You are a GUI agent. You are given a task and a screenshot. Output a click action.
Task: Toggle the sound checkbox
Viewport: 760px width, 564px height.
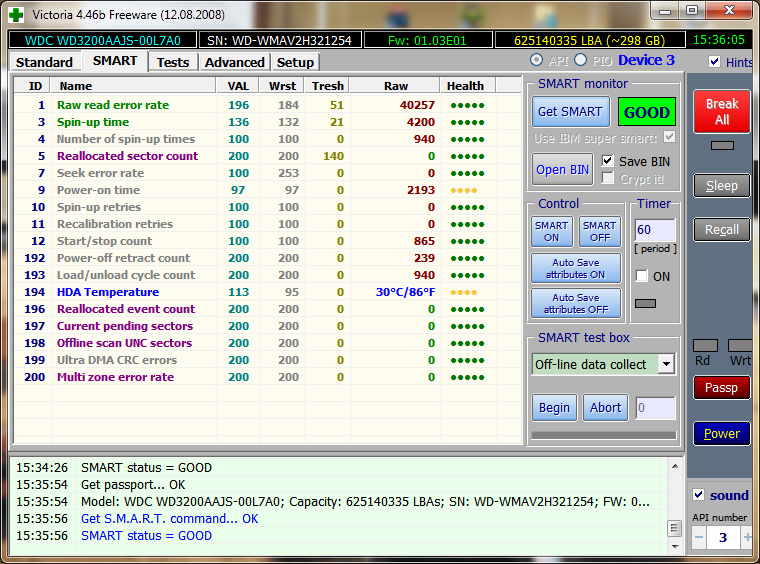(x=699, y=495)
